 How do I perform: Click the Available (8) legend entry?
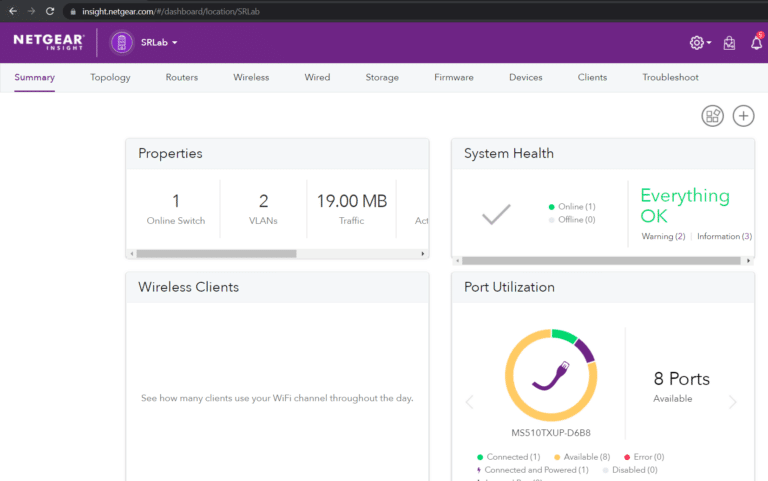[582, 457]
